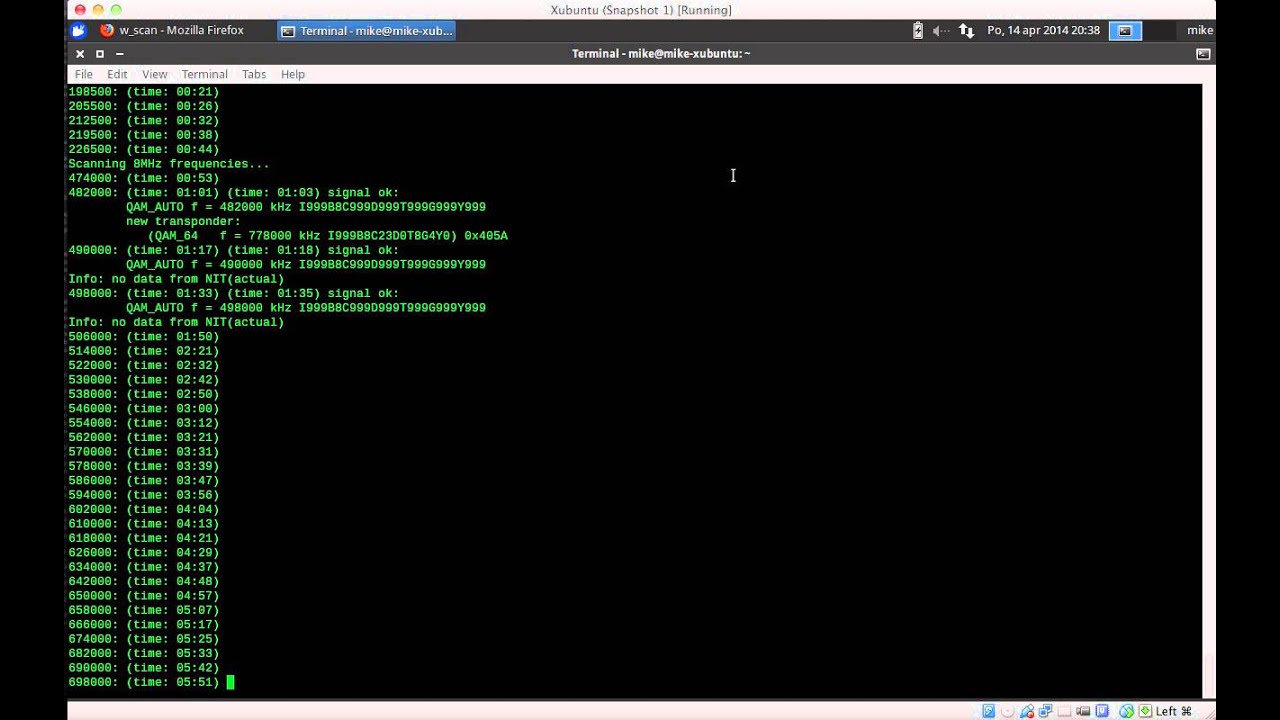Click the 'new transponder:' line
The height and width of the screenshot is (720, 1280).
point(183,222)
